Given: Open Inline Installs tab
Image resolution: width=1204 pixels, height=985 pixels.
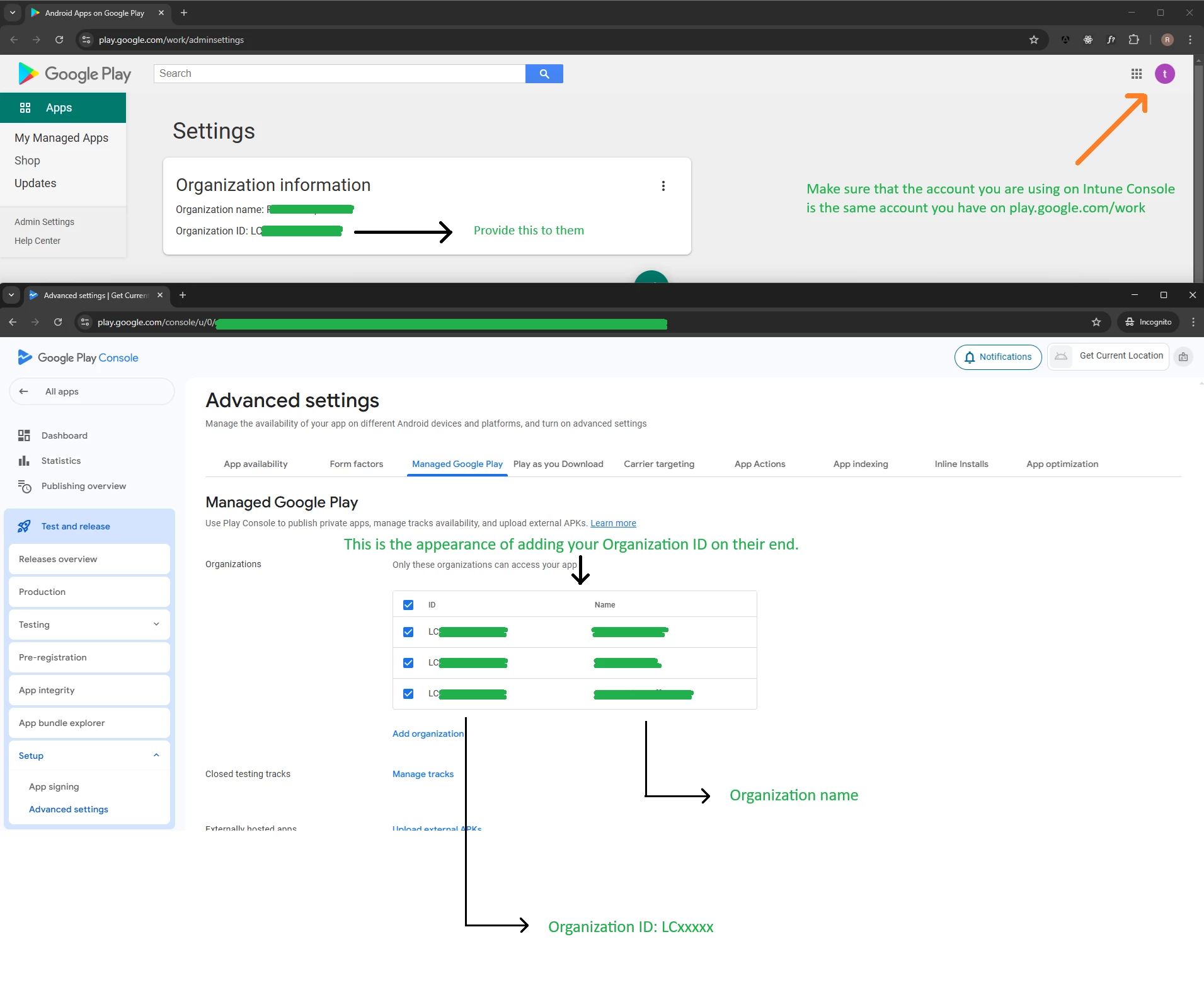Looking at the screenshot, I should [x=961, y=464].
